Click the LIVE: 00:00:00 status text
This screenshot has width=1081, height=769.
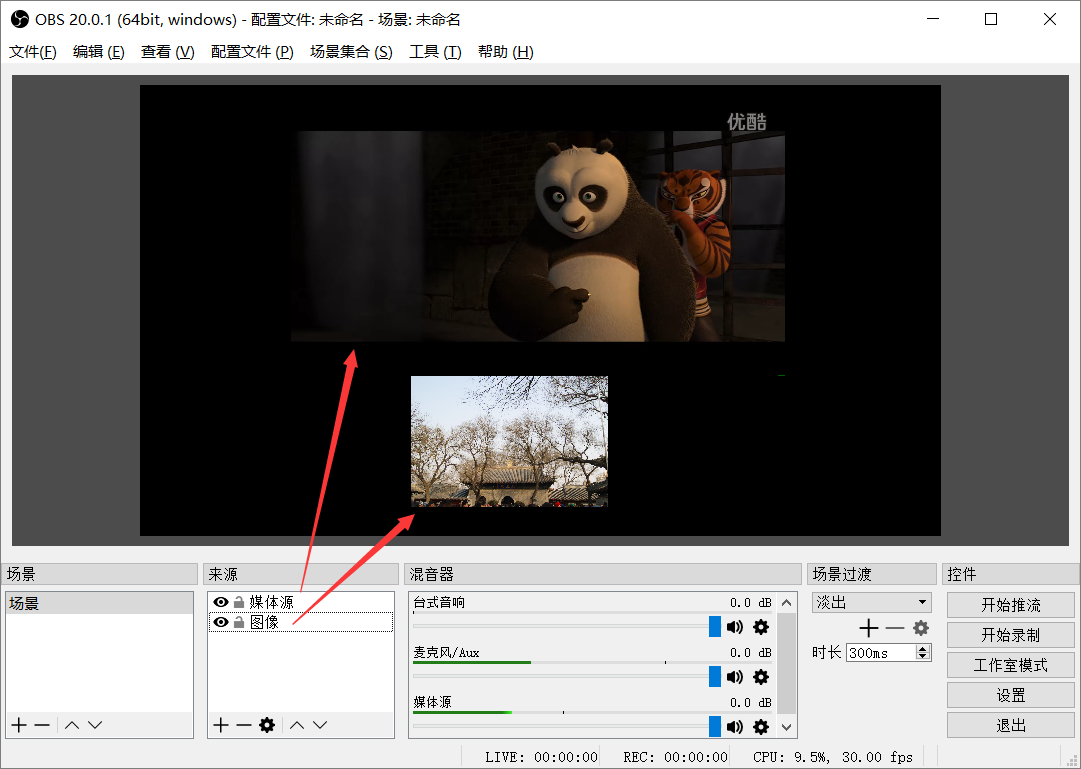pyautogui.click(x=541, y=757)
